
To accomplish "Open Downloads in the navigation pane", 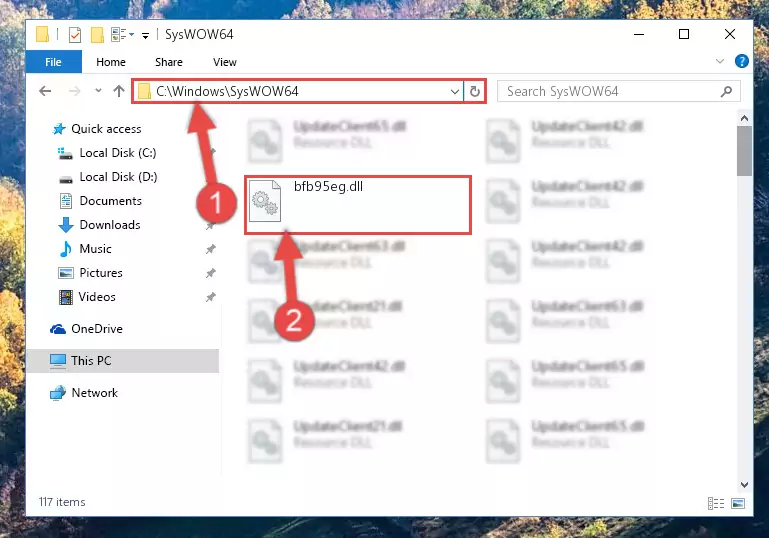I will click(110, 225).
